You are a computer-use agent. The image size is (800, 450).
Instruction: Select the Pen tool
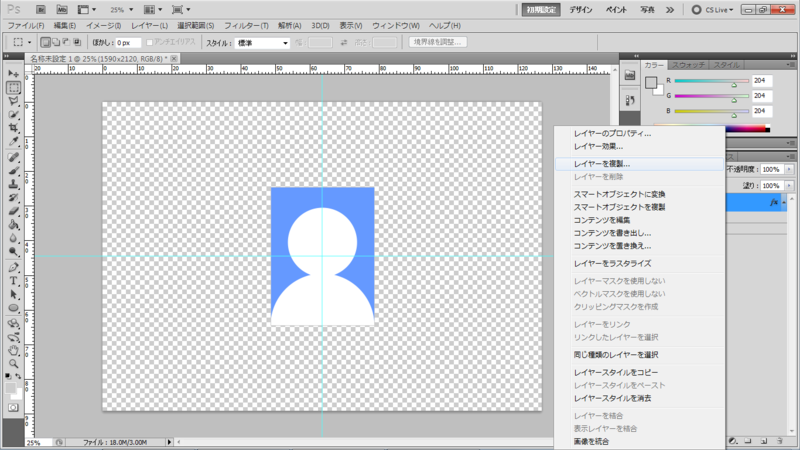pos(13,267)
